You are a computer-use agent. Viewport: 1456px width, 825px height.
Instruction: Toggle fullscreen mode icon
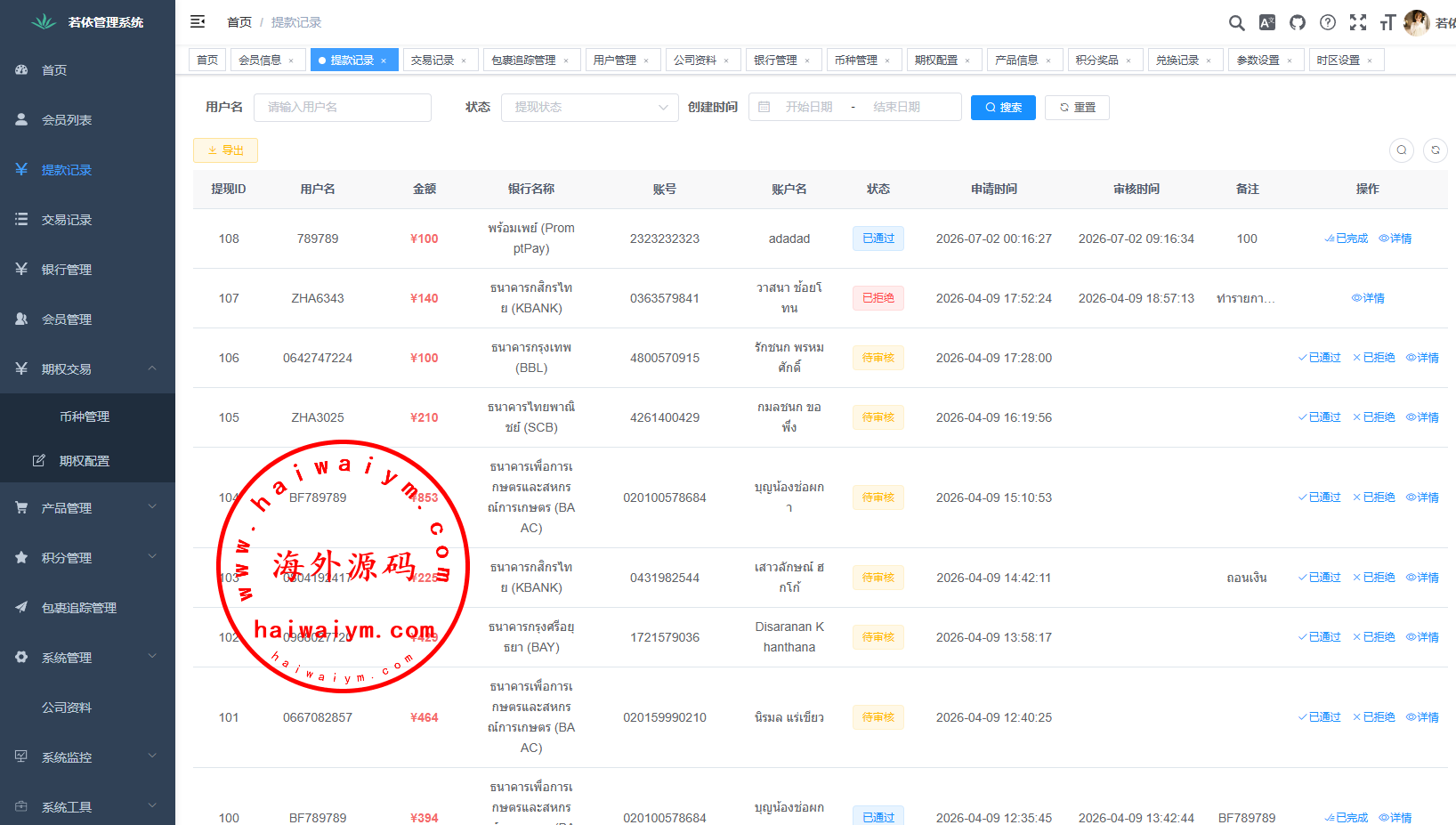(1358, 22)
